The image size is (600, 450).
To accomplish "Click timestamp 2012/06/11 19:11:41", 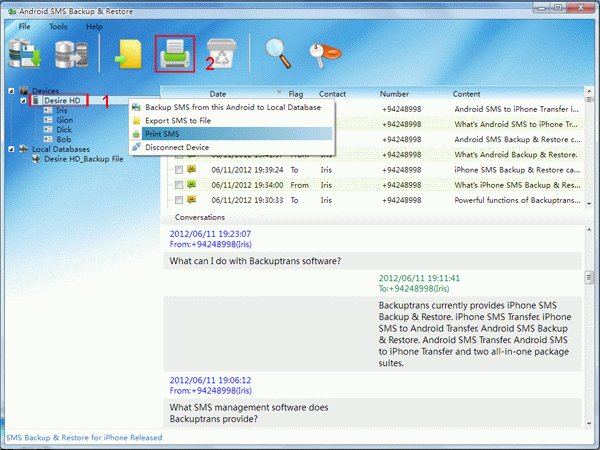I will [x=419, y=278].
